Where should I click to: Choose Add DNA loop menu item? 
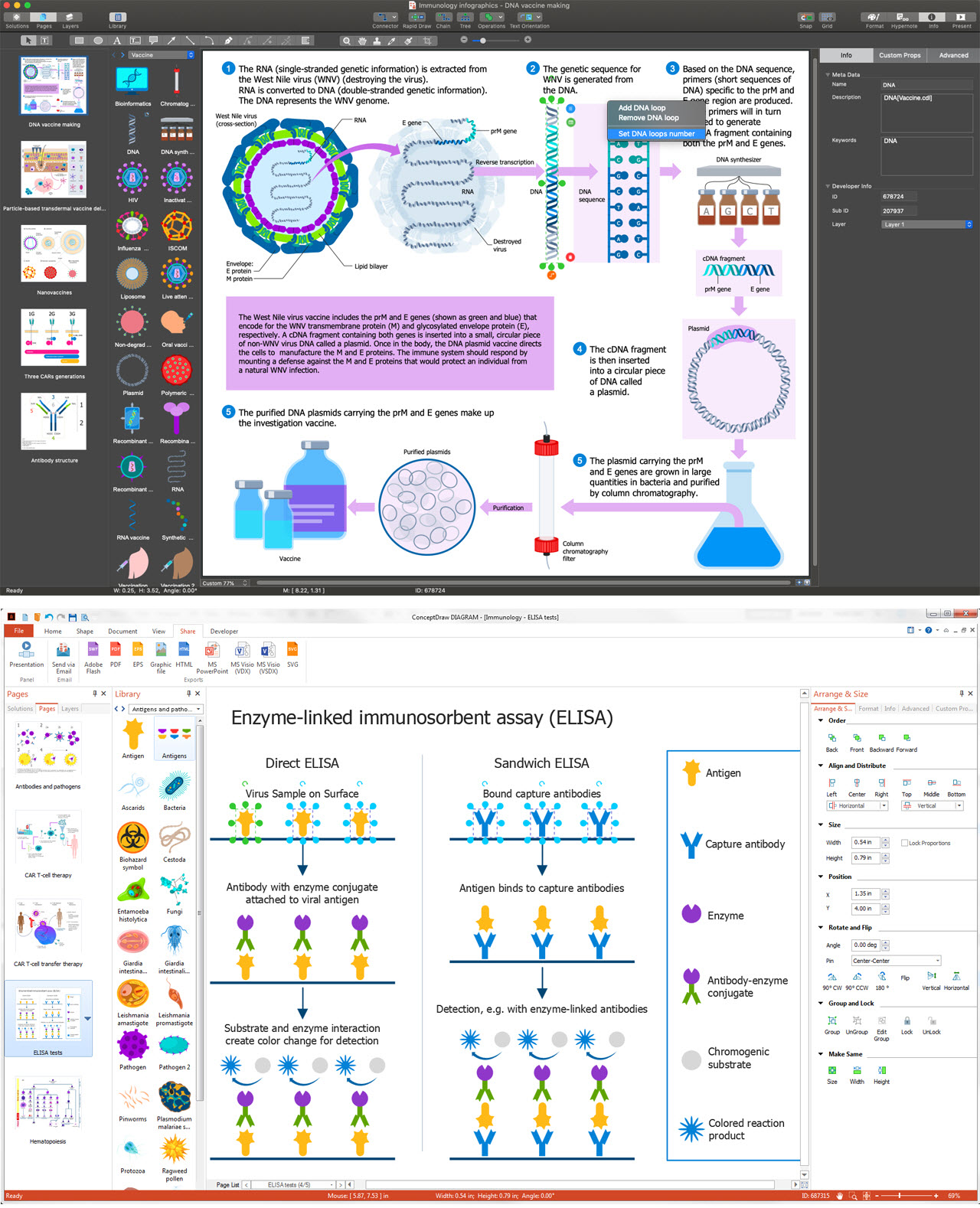642,108
